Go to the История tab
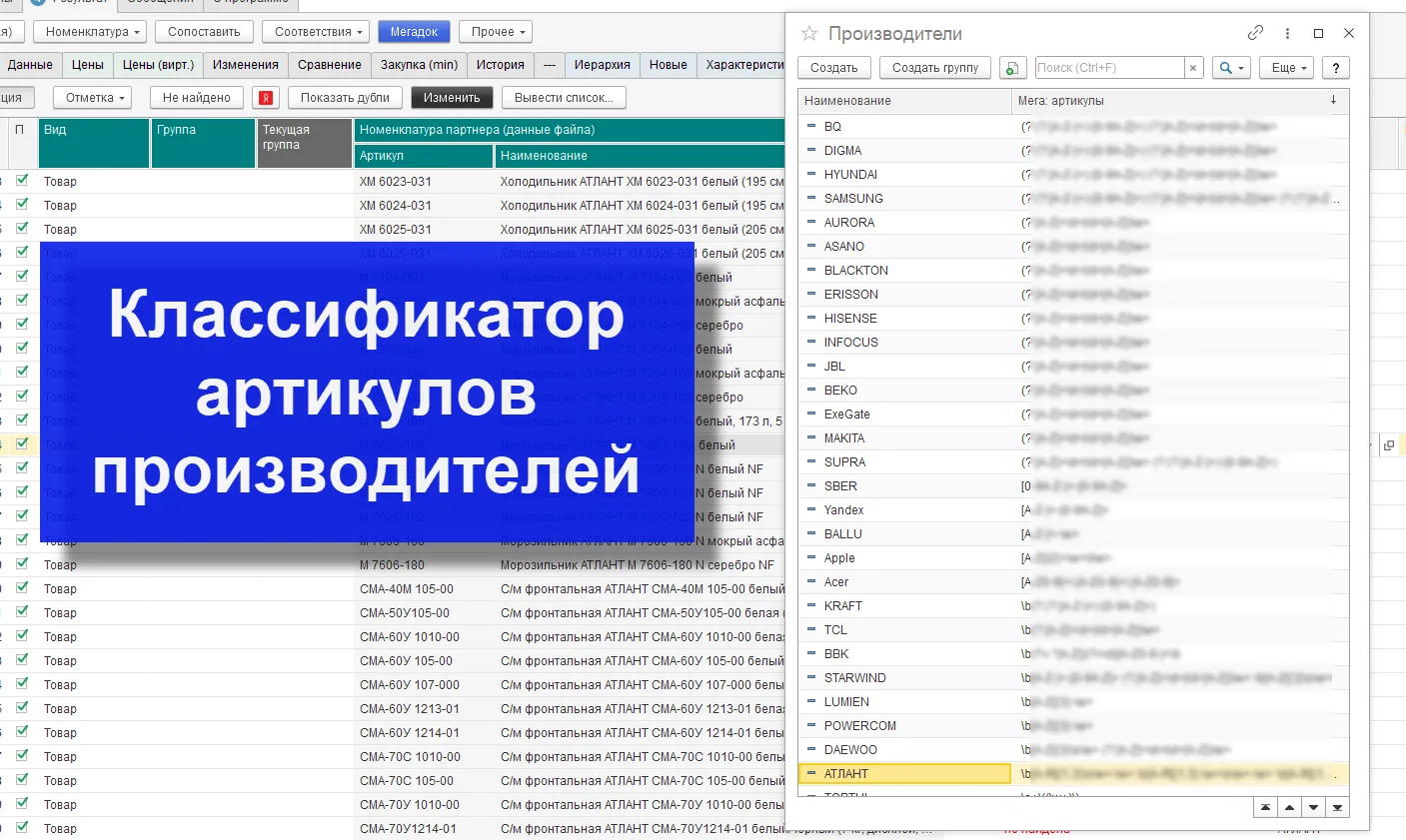The image size is (1406, 840). point(501,65)
